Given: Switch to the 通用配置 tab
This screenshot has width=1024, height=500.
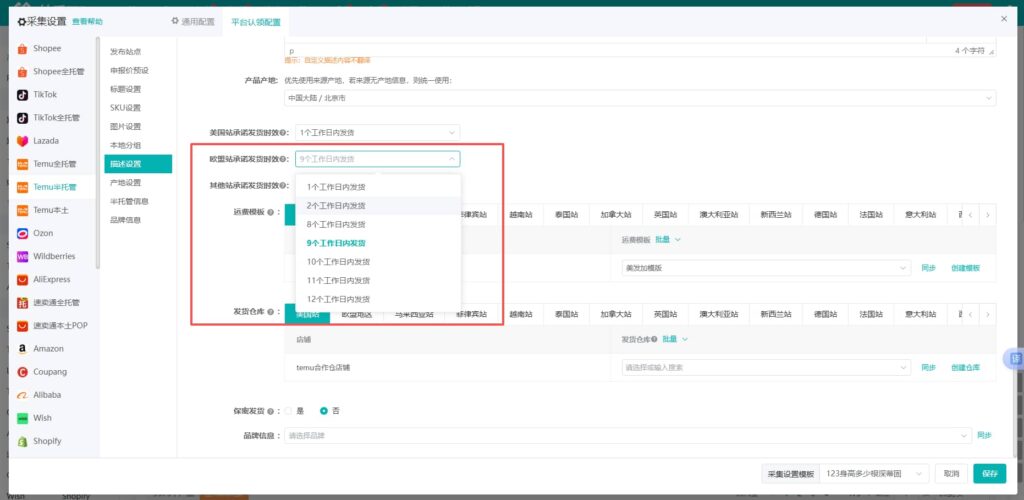Looking at the screenshot, I should coord(191,21).
